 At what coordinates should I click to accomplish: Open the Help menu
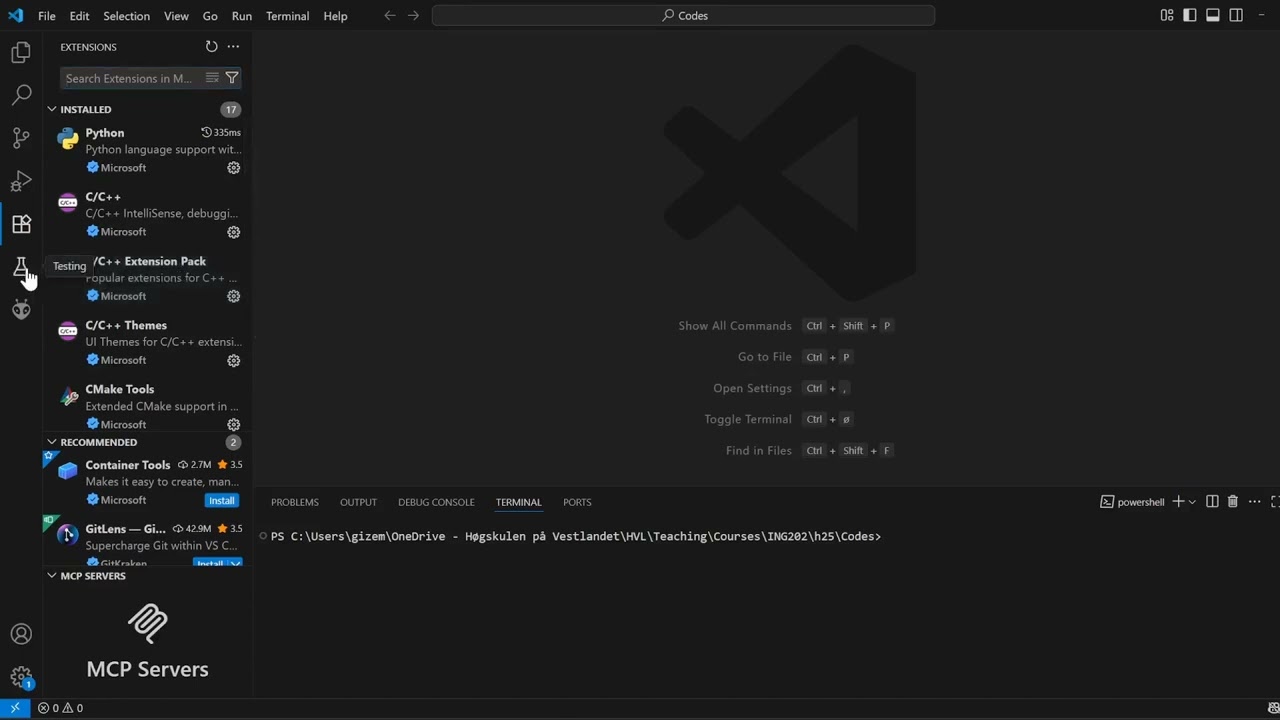335,16
